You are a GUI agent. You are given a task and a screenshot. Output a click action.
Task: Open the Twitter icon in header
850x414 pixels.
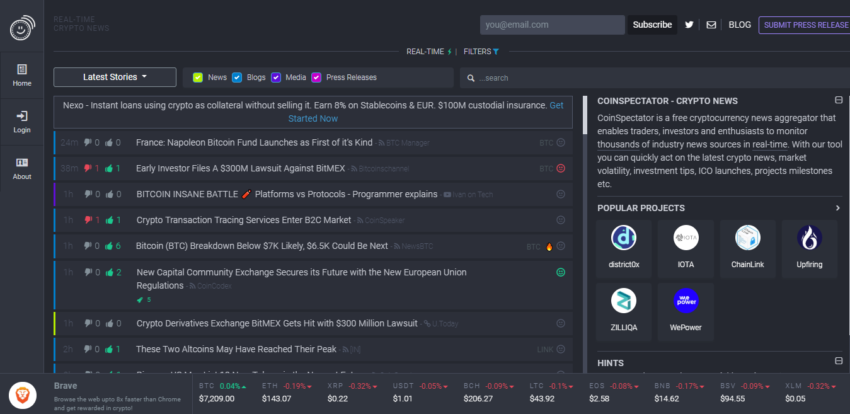tap(689, 25)
